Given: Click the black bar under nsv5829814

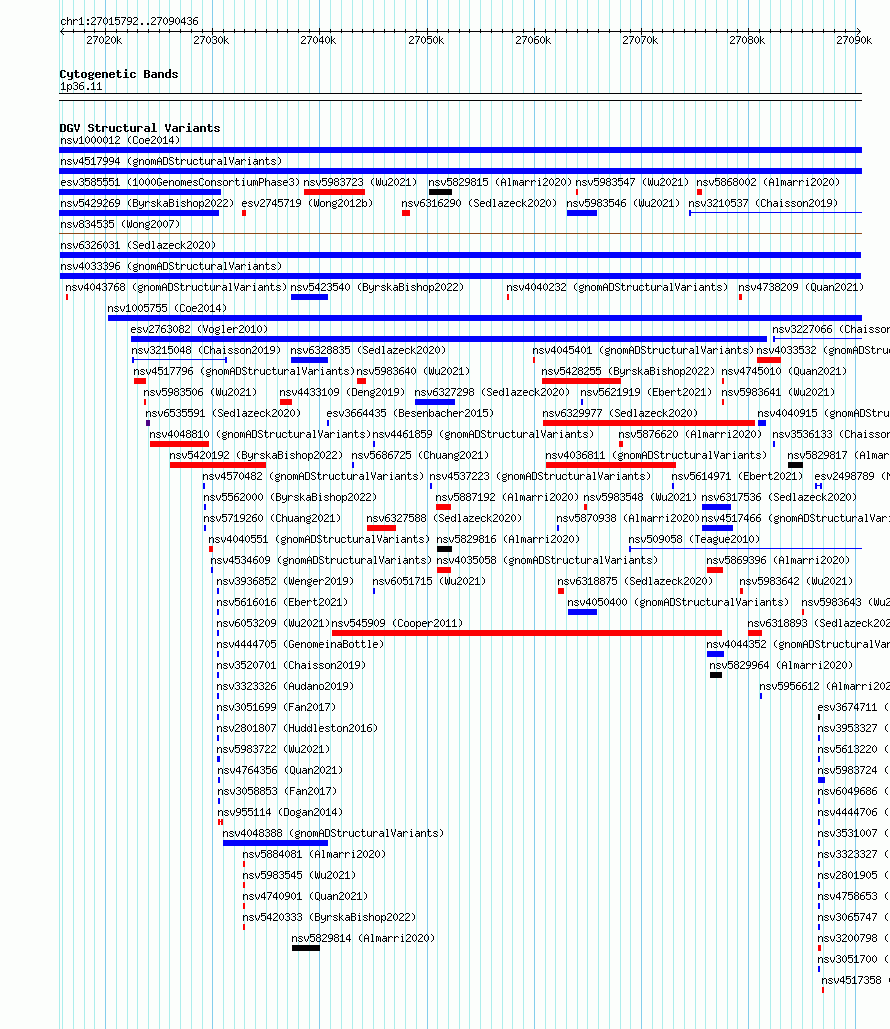Looking at the screenshot, I should [x=306, y=948].
